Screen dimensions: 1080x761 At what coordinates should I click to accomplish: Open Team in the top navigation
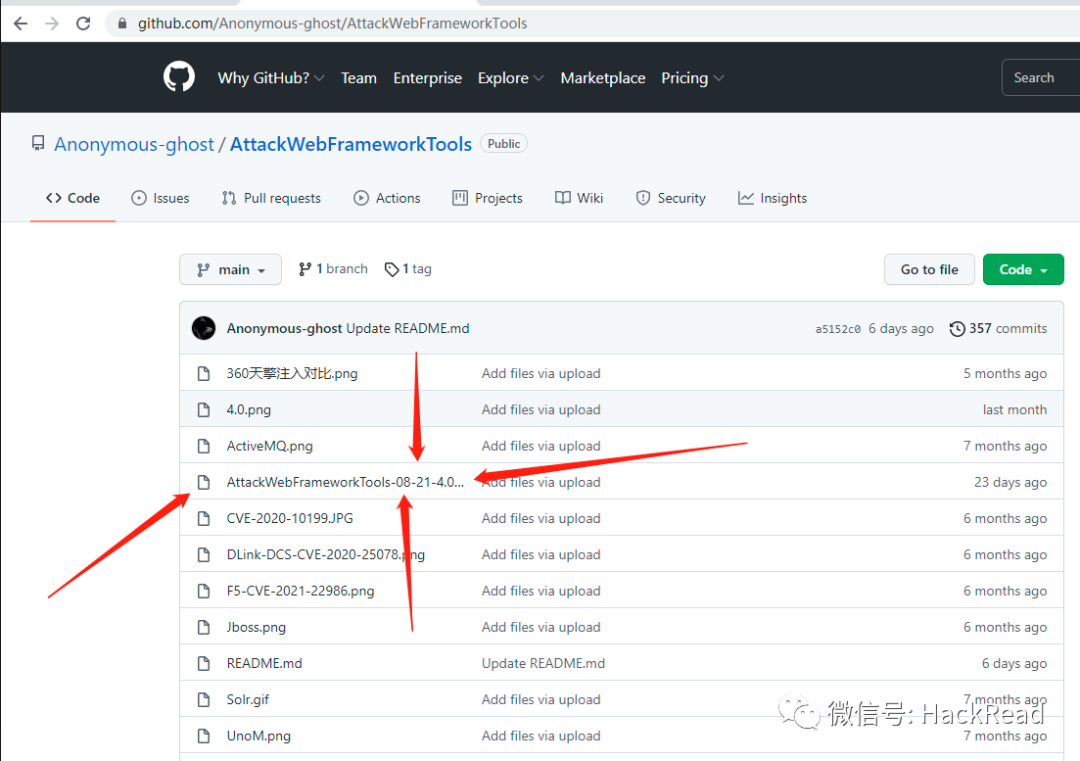pos(359,78)
